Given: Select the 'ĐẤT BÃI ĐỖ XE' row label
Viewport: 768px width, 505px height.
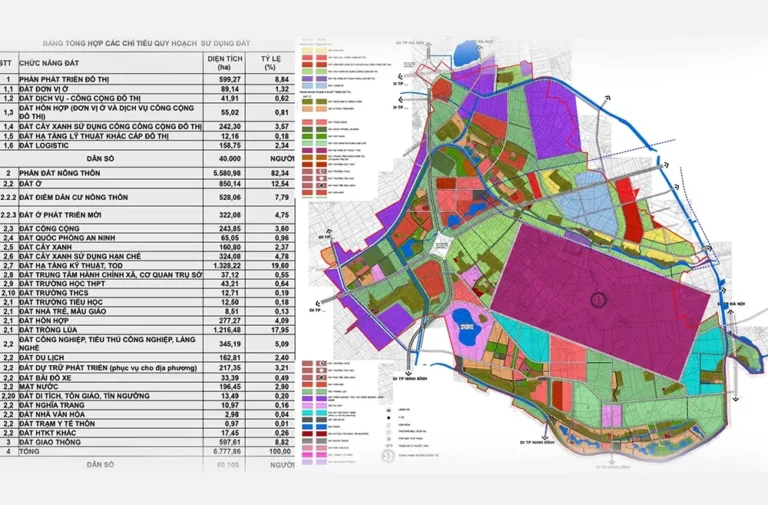Looking at the screenshot, I should (46, 378).
